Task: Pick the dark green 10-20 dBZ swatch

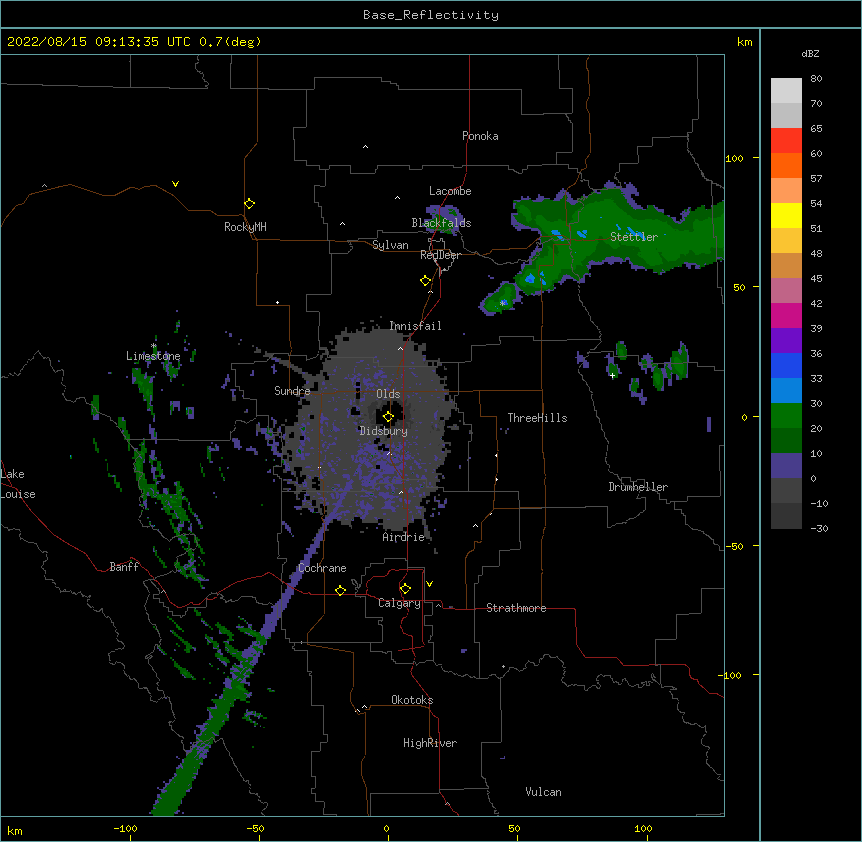Action: [x=786, y=441]
